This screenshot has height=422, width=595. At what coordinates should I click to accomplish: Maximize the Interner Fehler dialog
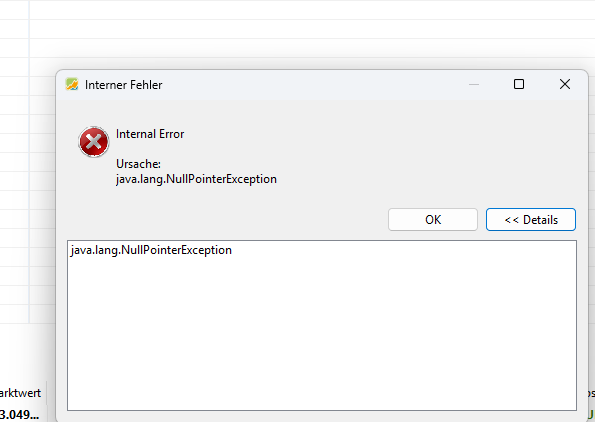519,84
